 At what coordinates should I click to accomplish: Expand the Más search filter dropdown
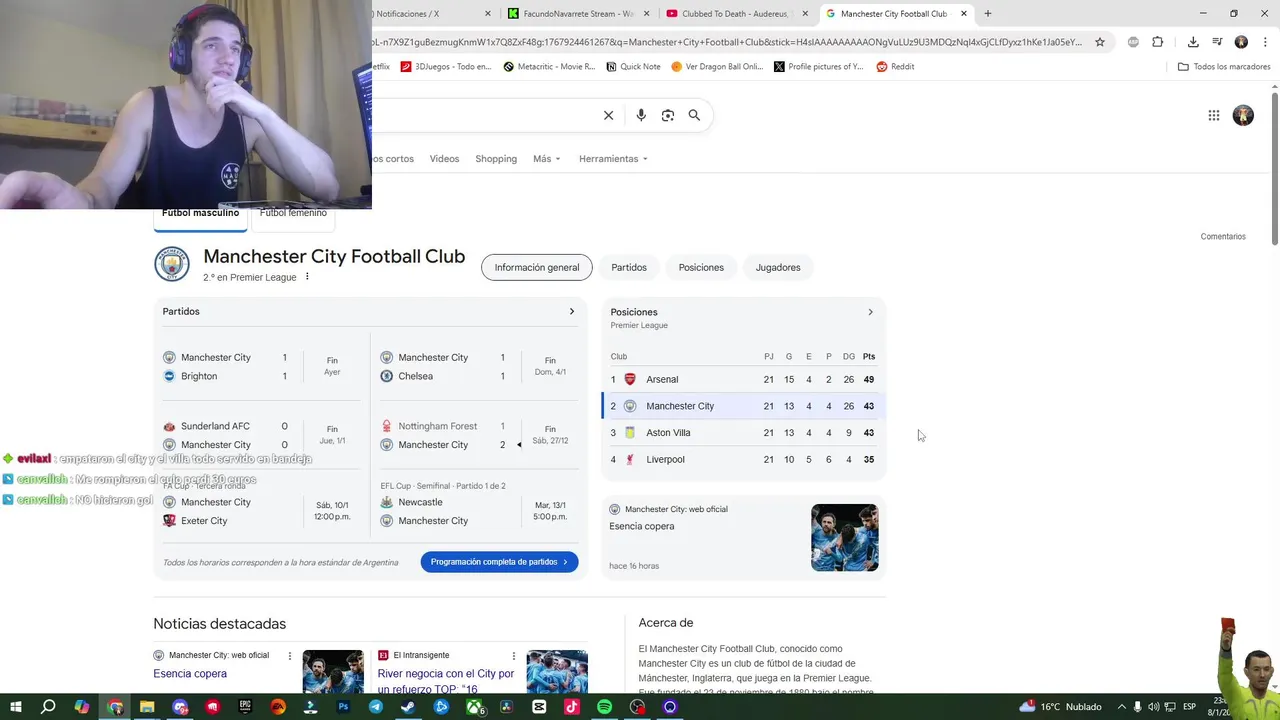pos(547,159)
